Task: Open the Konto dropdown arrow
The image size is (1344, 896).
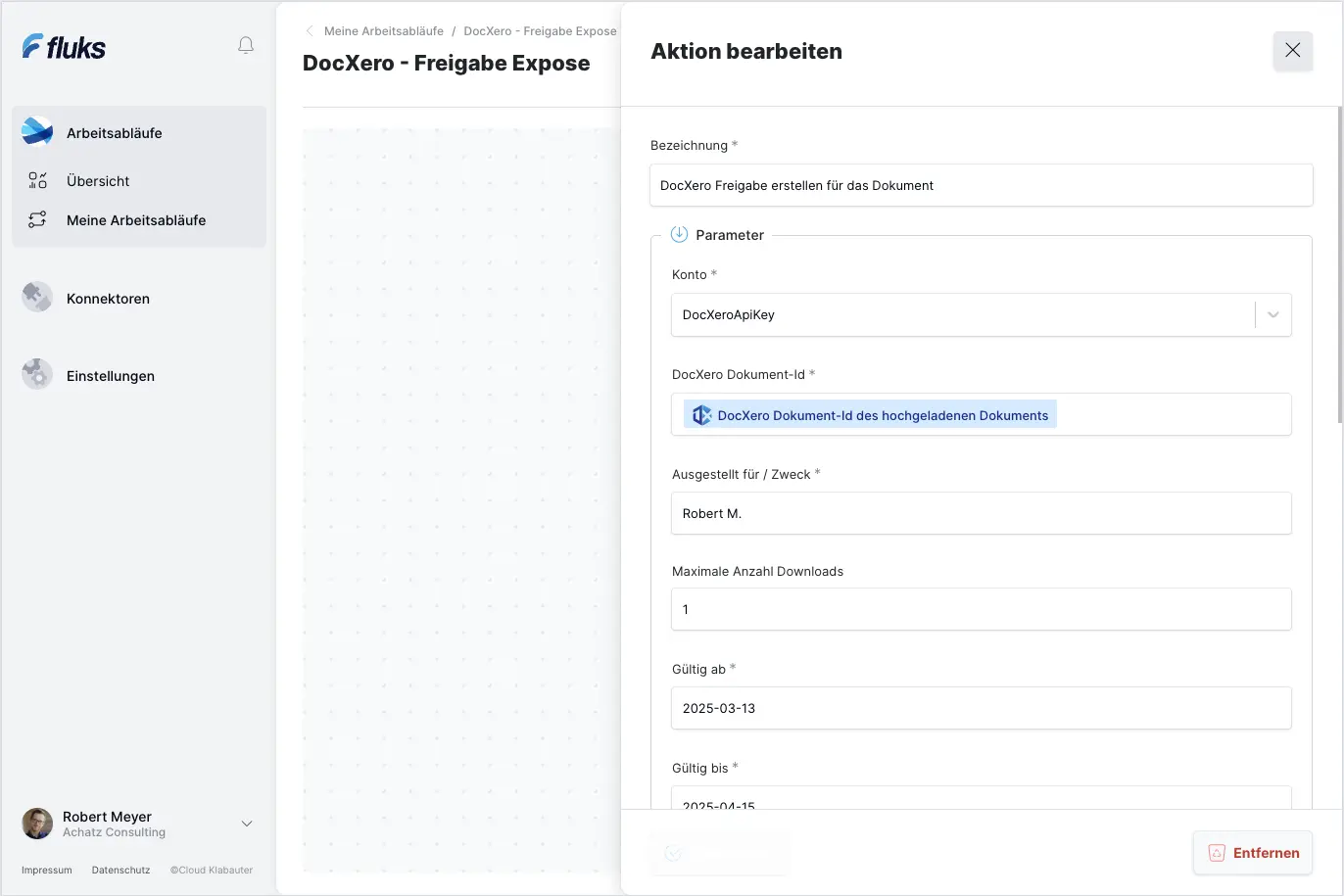Action: click(1273, 315)
